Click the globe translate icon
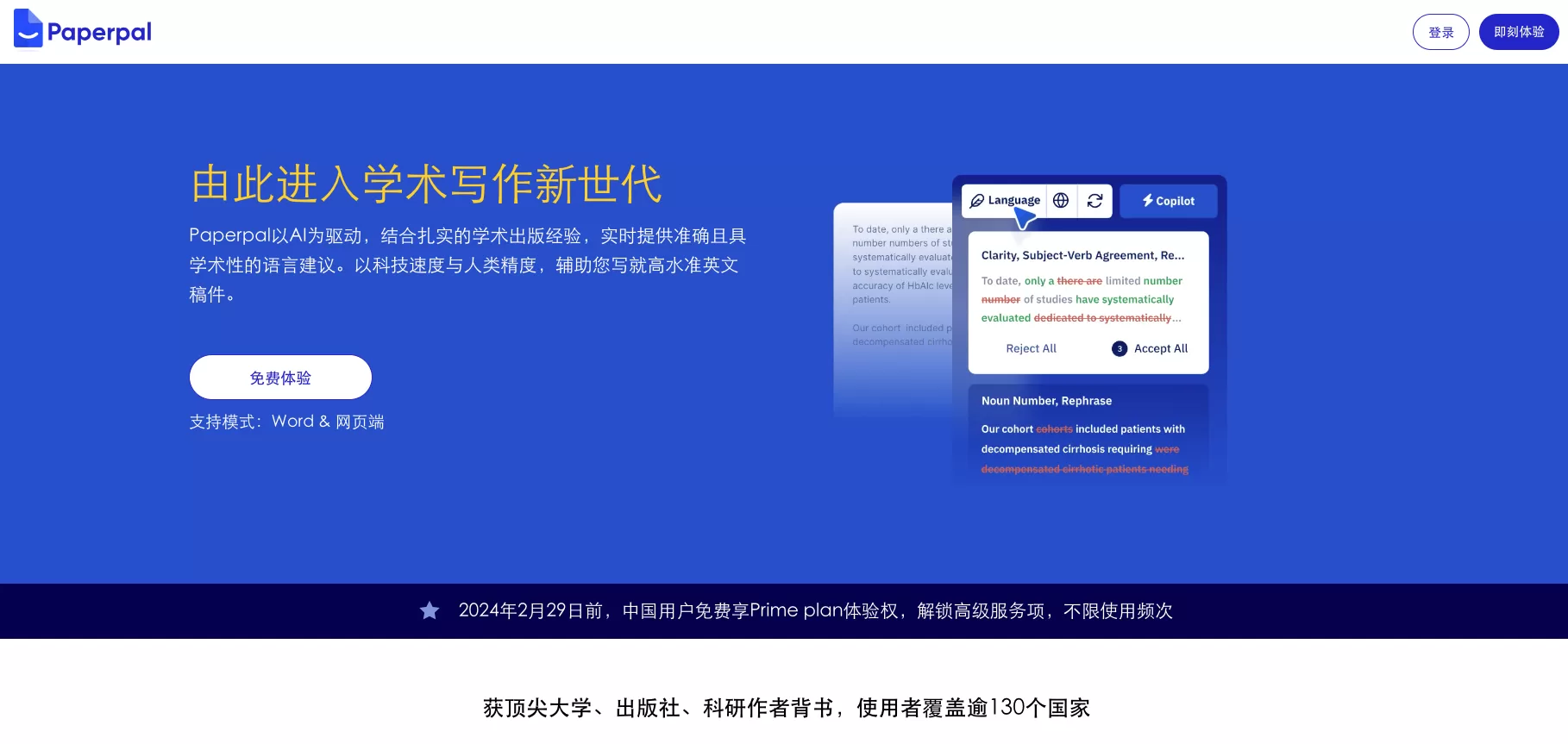 pos(1061,201)
